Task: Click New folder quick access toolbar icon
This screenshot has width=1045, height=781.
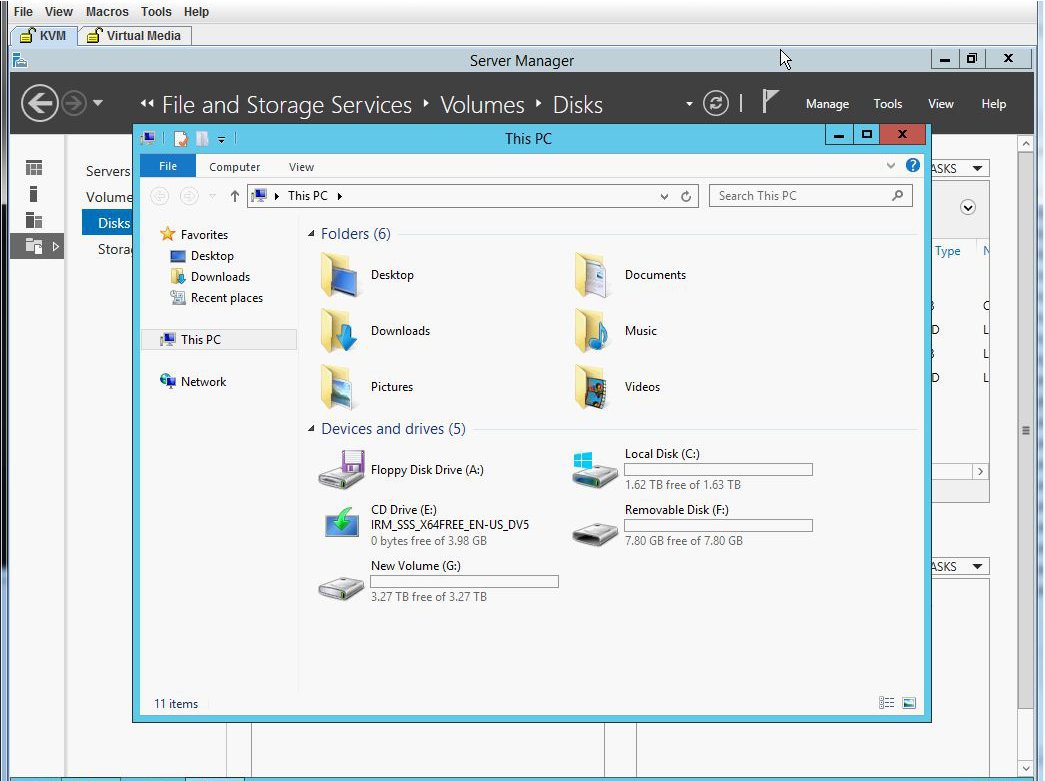Action: tap(202, 139)
